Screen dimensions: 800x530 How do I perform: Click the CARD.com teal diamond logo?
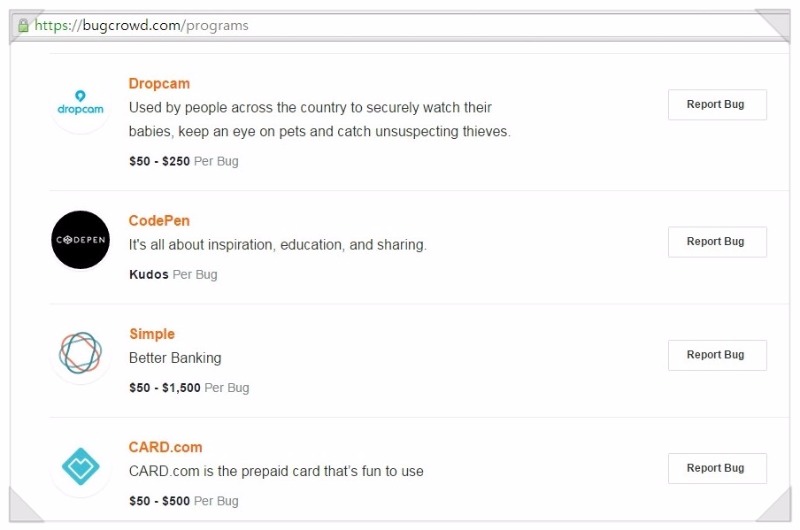click(80, 466)
